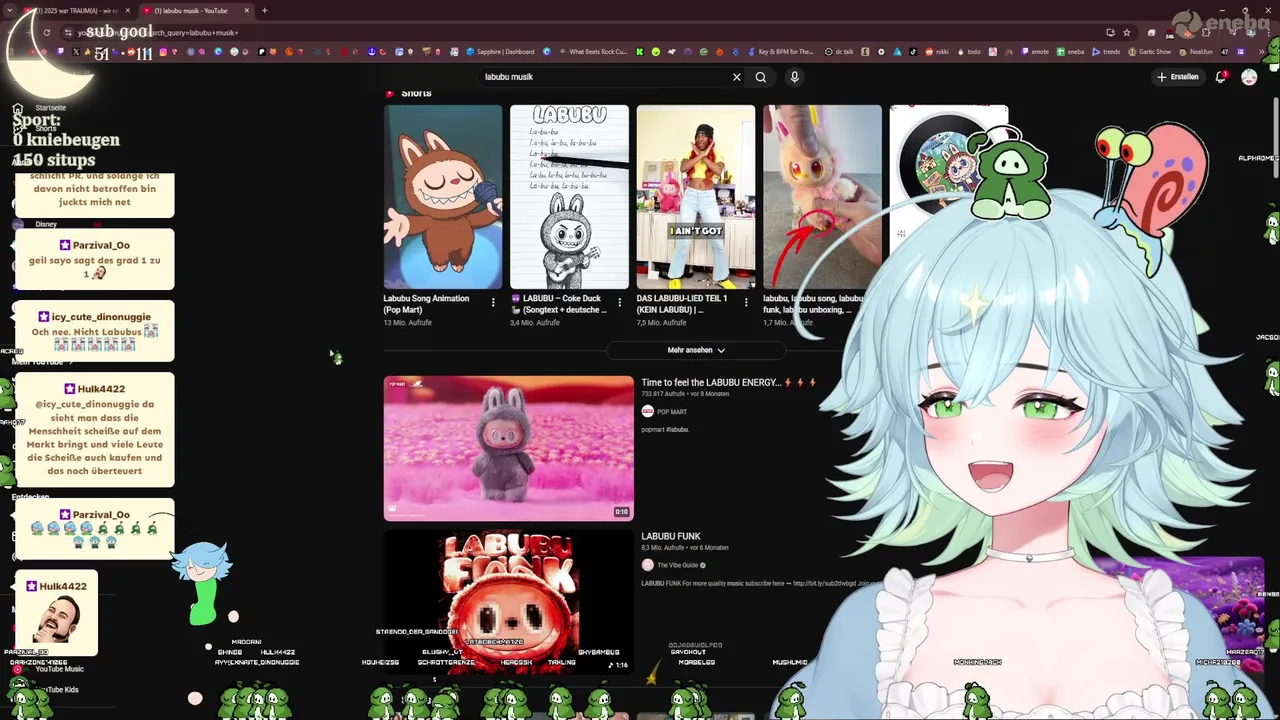Reload the page with refresh icon

pos(46,32)
